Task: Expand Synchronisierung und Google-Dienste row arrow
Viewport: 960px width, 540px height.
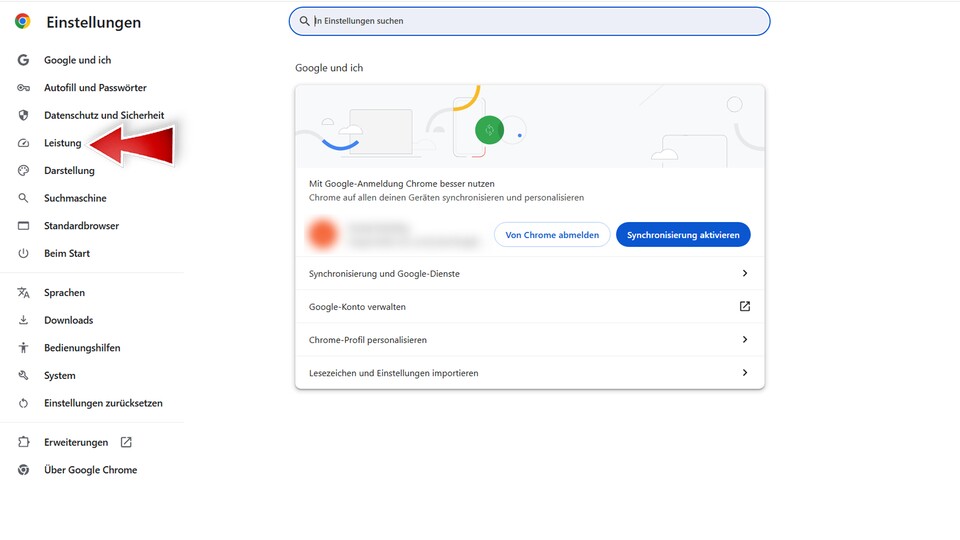Action: coord(744,273)
